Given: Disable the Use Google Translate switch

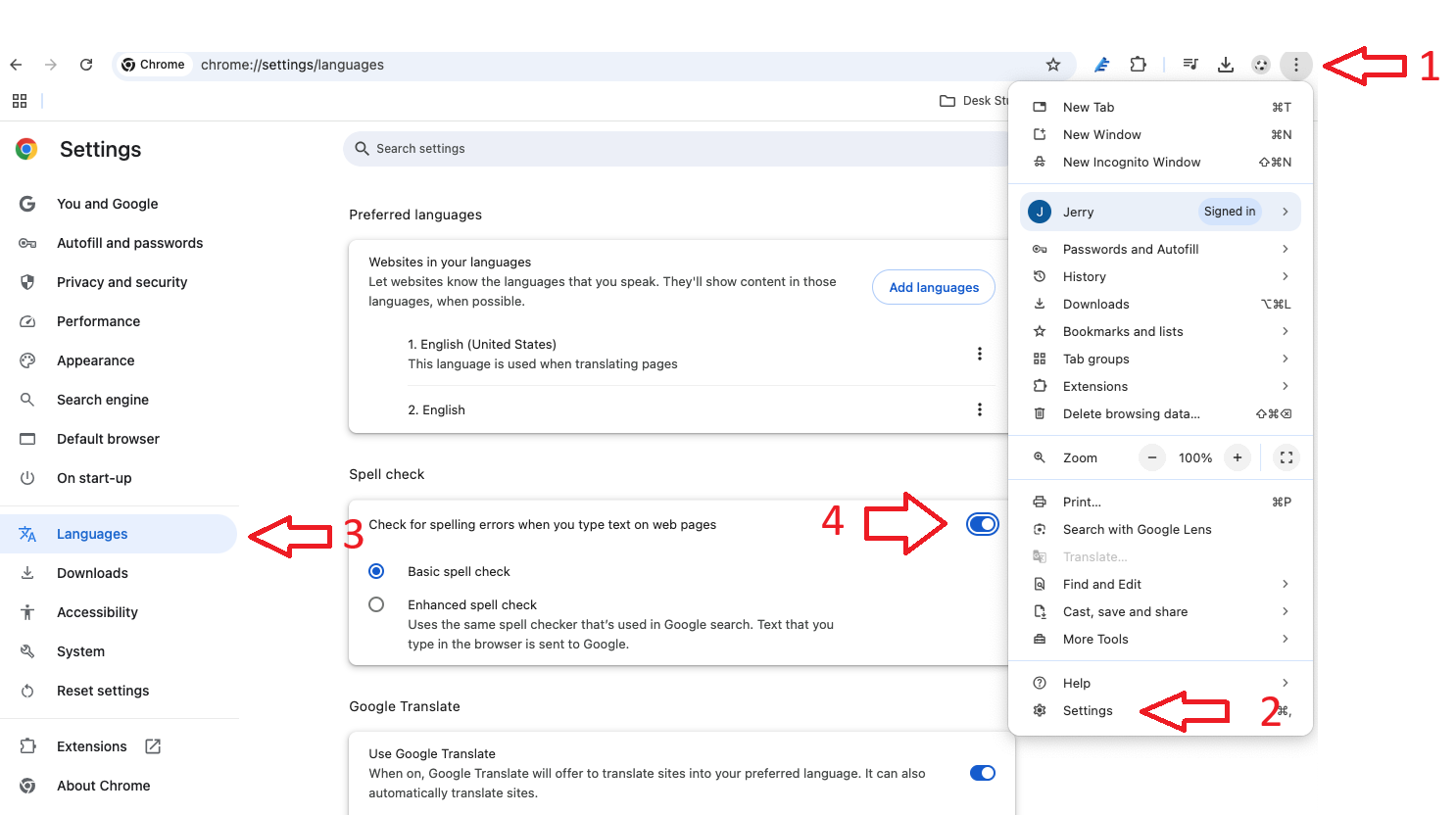Looking at the screenshot, I should pyautogui.click(x=982, y=773).
